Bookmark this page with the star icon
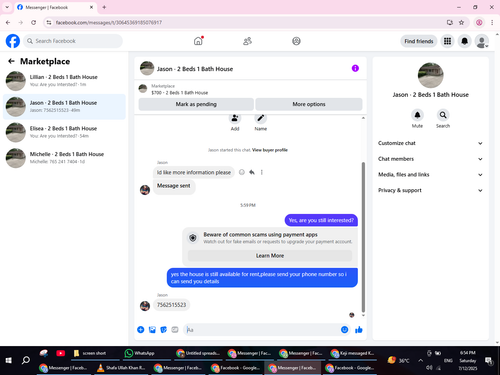500x375 pixels. [461, 22]
